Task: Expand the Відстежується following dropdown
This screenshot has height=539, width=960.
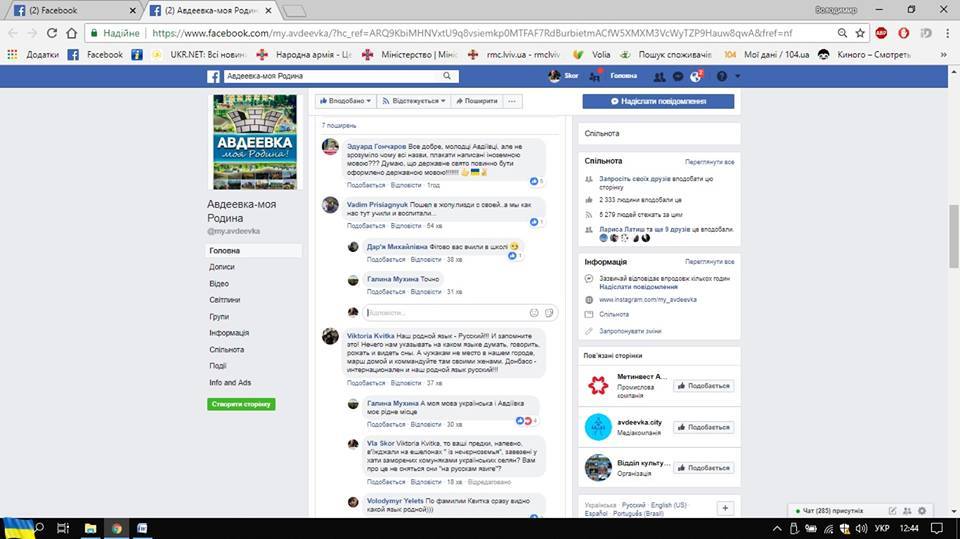Action: pyautogui.click(x=415, y=101)
